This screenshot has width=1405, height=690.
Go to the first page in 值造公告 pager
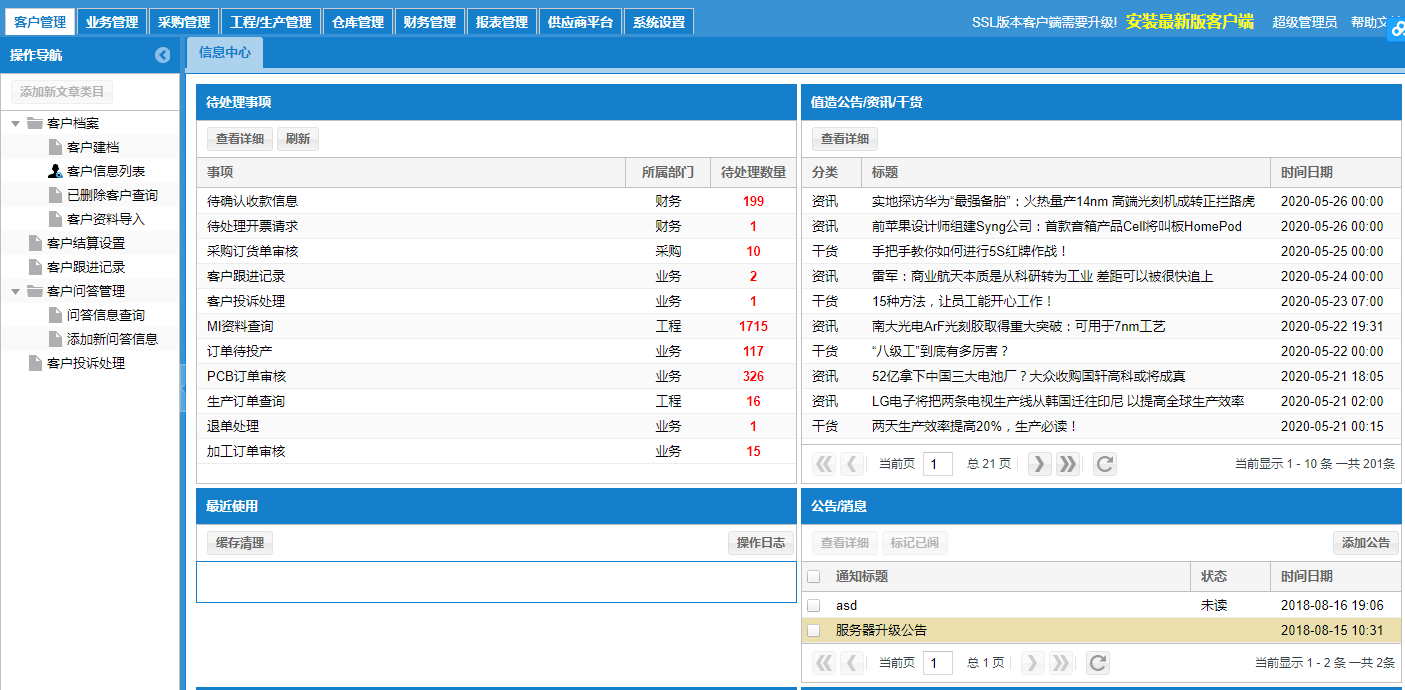click(x=824, y=464)
